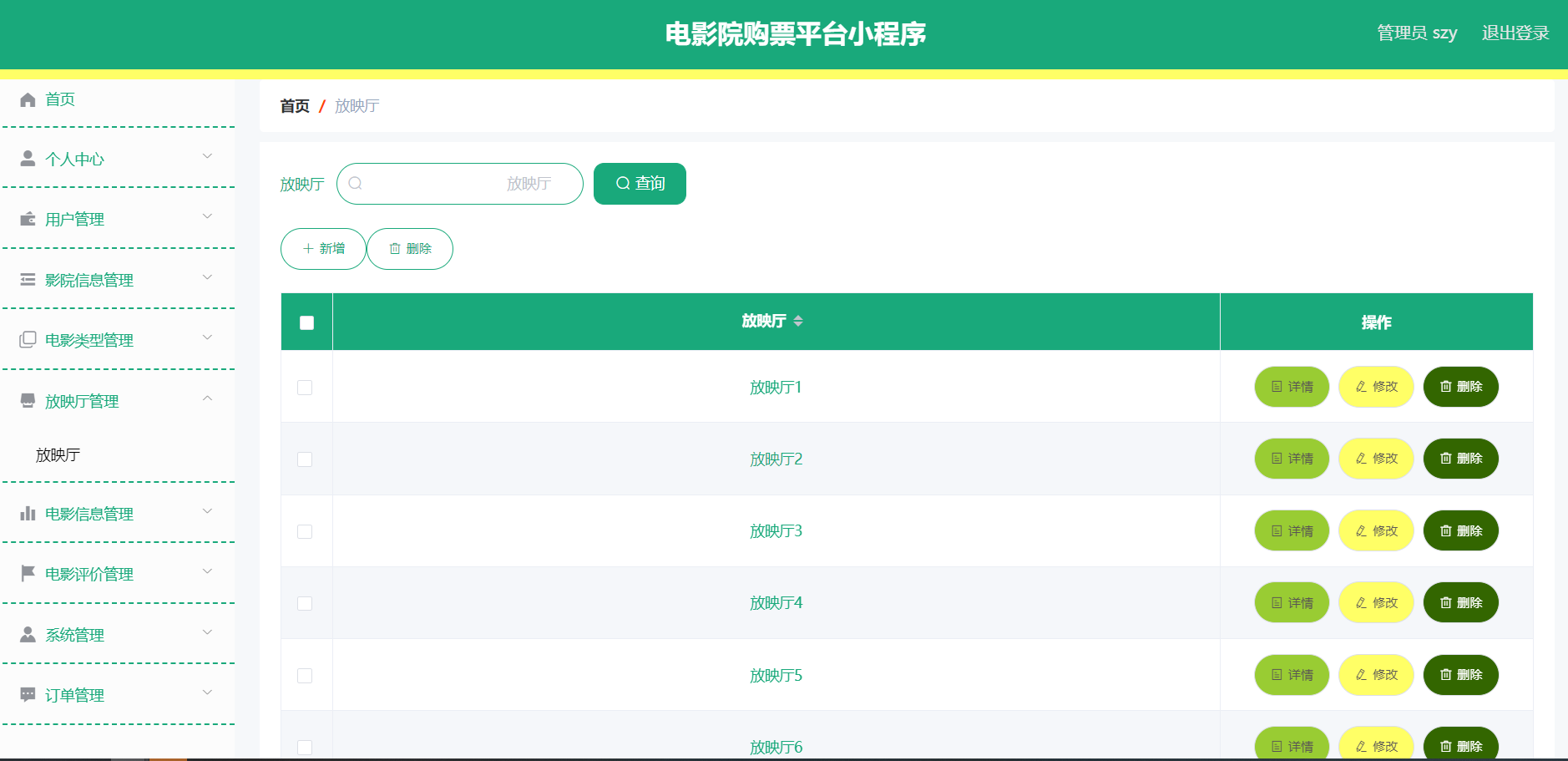Open 用户管理 menu label

74,219
